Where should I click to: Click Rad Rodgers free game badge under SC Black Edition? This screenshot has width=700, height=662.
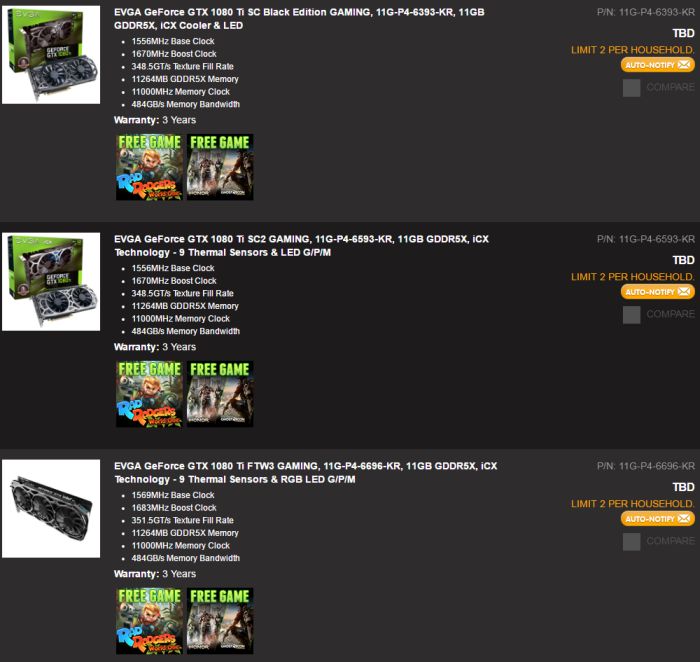coord(149,167)
